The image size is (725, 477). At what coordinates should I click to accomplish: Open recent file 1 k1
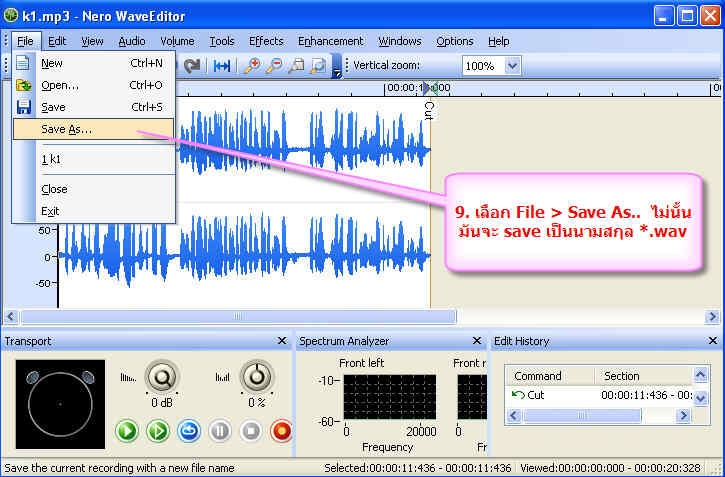(94, 160)
